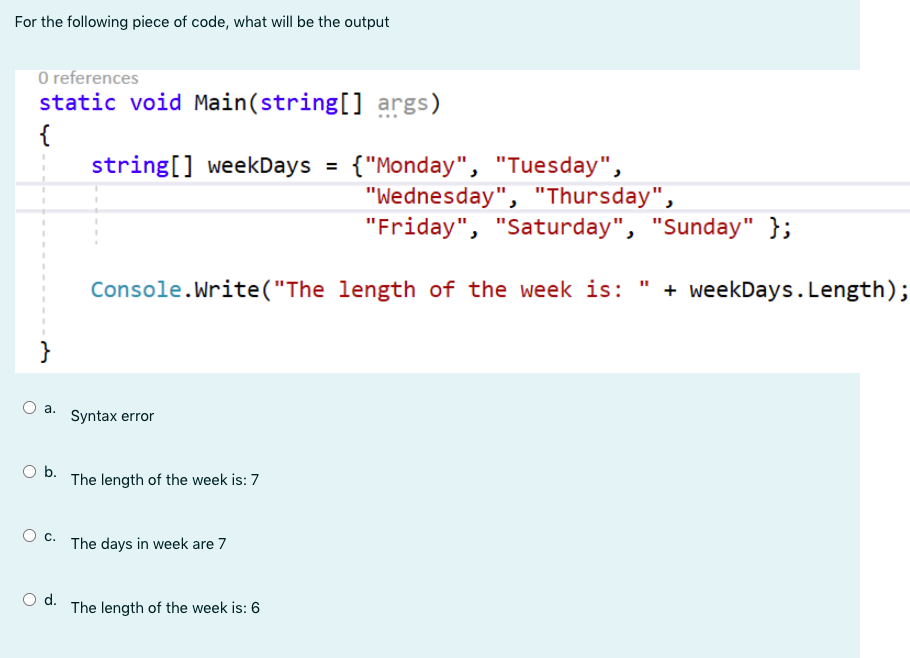
Task: Pick answer d, length of week is 6
Action: pyautogui.click(x=29, y=598)
